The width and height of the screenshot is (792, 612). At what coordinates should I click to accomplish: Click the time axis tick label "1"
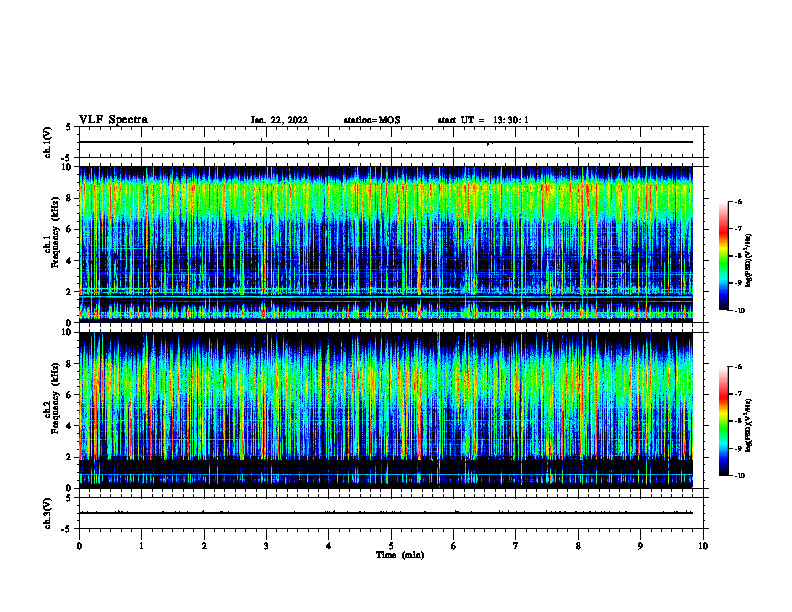[141, 546]
